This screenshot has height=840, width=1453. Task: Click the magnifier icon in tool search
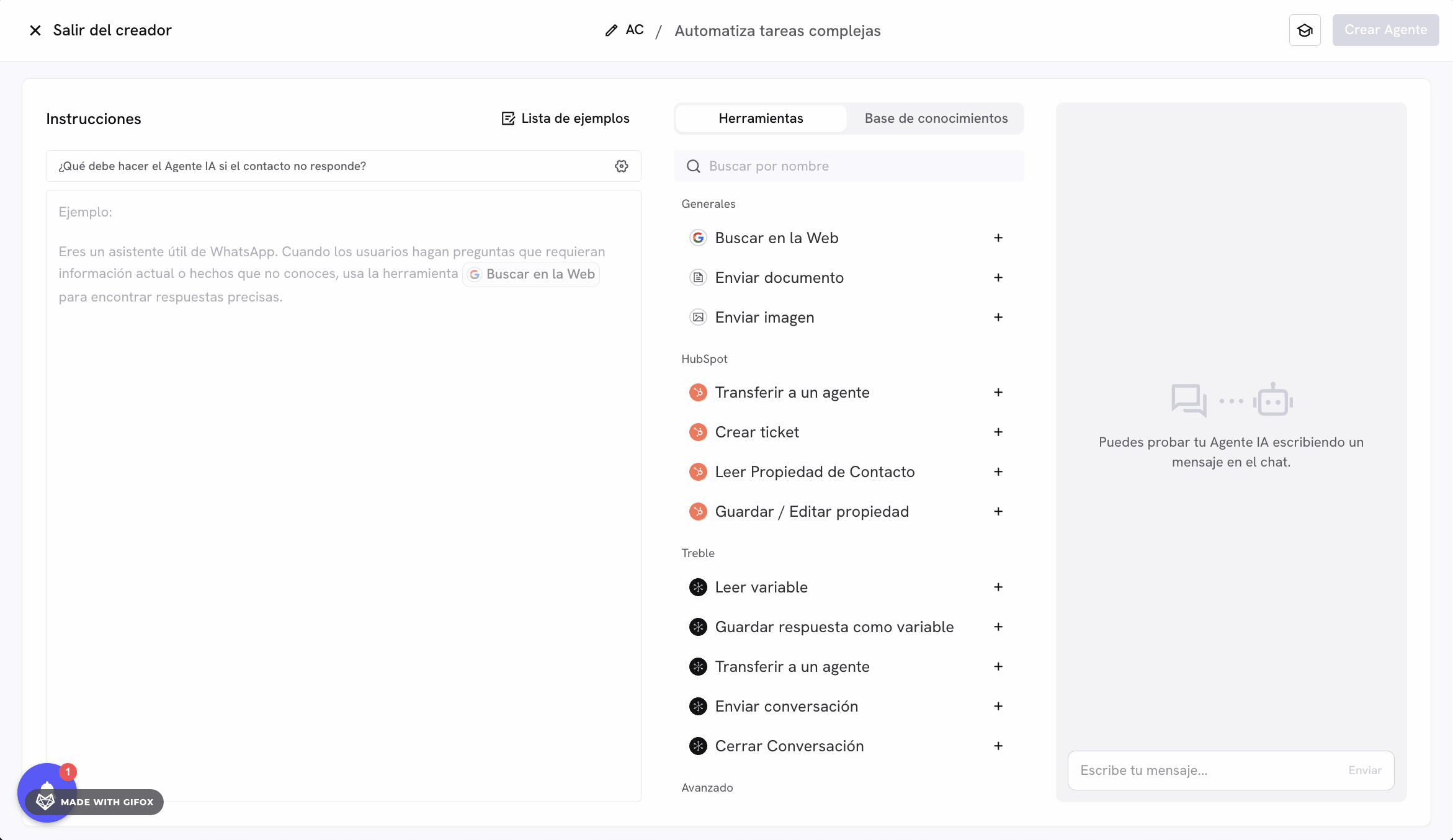pos(694,166)
